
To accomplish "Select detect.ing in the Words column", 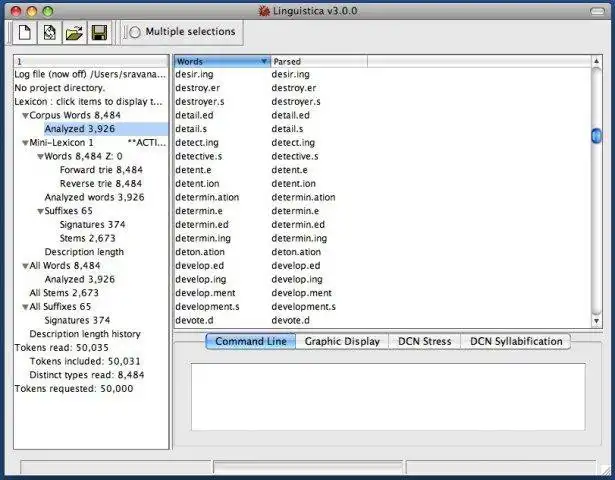I will point(197,143).
